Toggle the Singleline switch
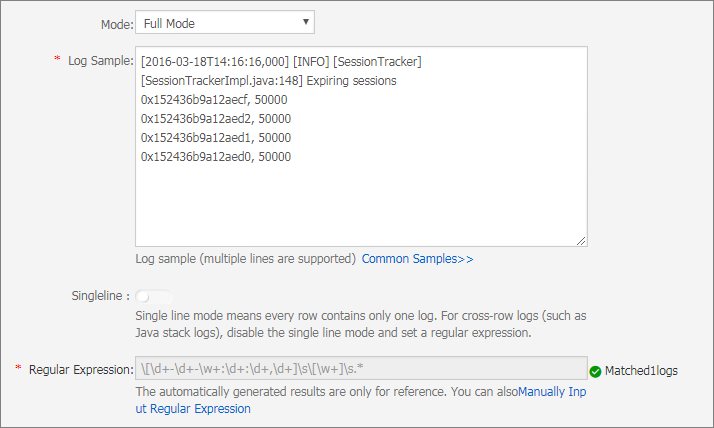Viewport: 714px width, 428px height. tap(153, 297)
